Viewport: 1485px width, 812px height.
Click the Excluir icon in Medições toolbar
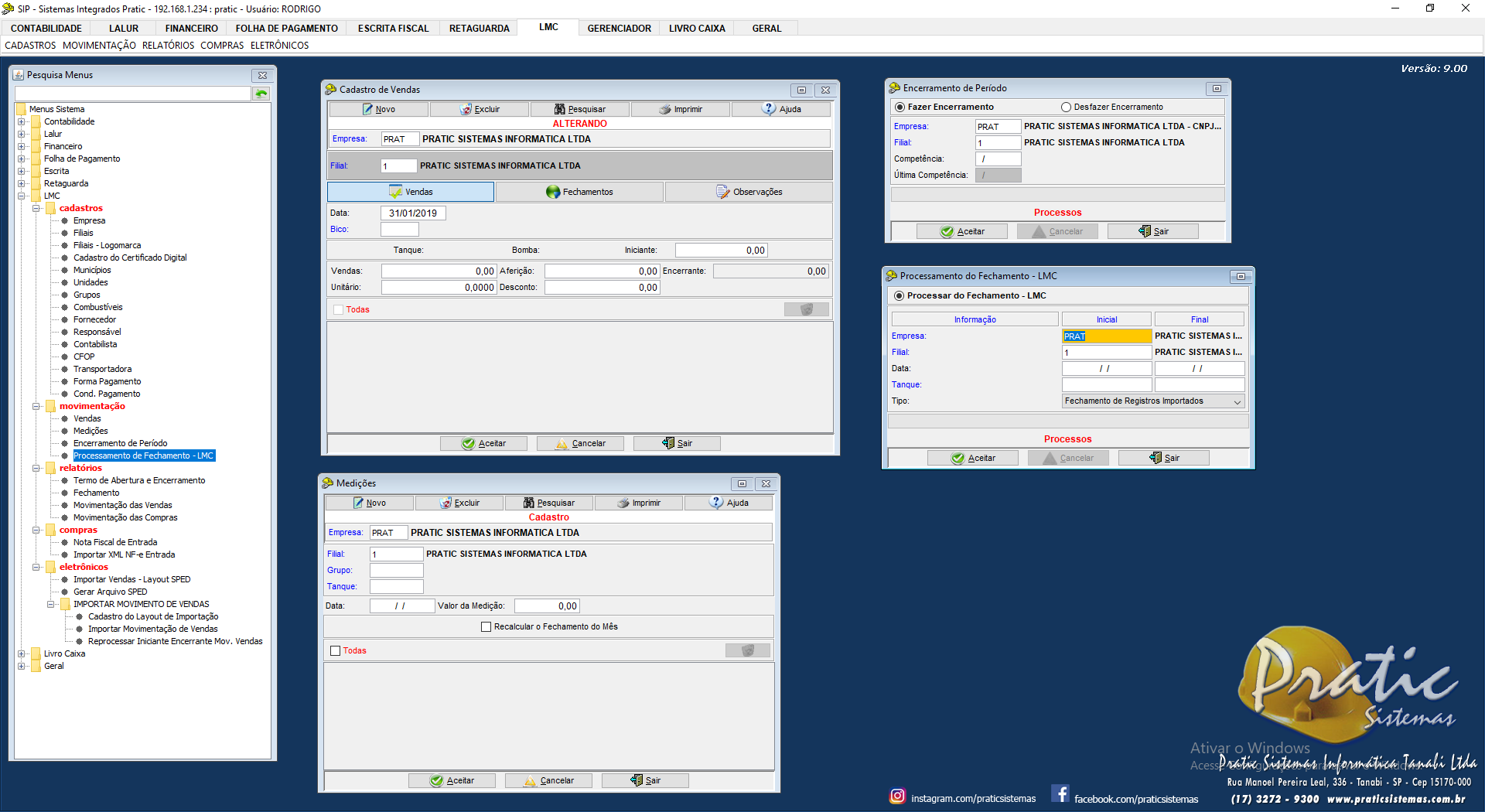446,503
